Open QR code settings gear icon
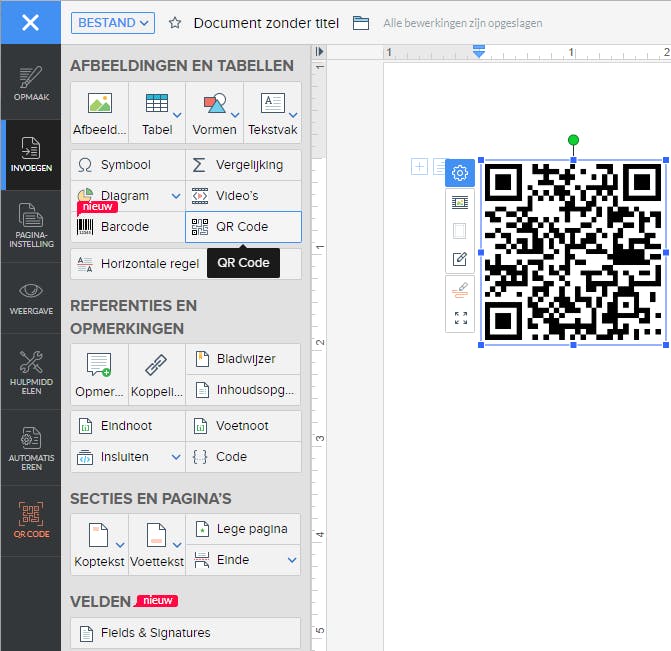 click(x=460, y=173)
